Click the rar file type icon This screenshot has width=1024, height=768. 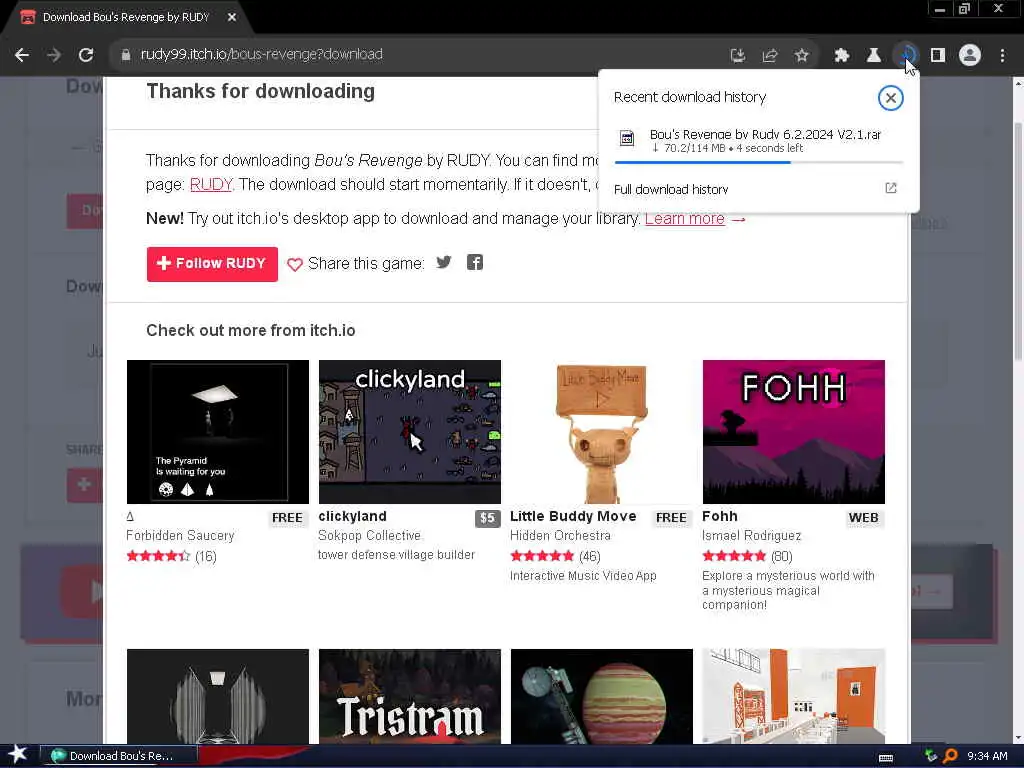[x=627, y=138]
